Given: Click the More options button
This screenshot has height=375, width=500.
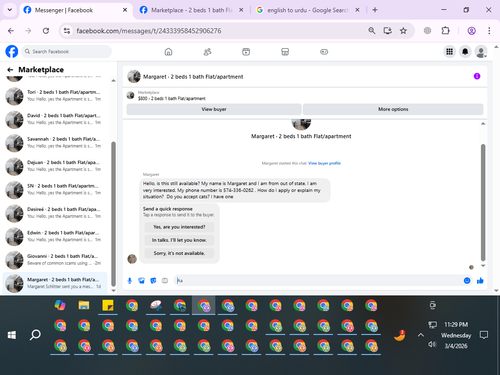Looking at the screenshot, I should tap(393, 109).
